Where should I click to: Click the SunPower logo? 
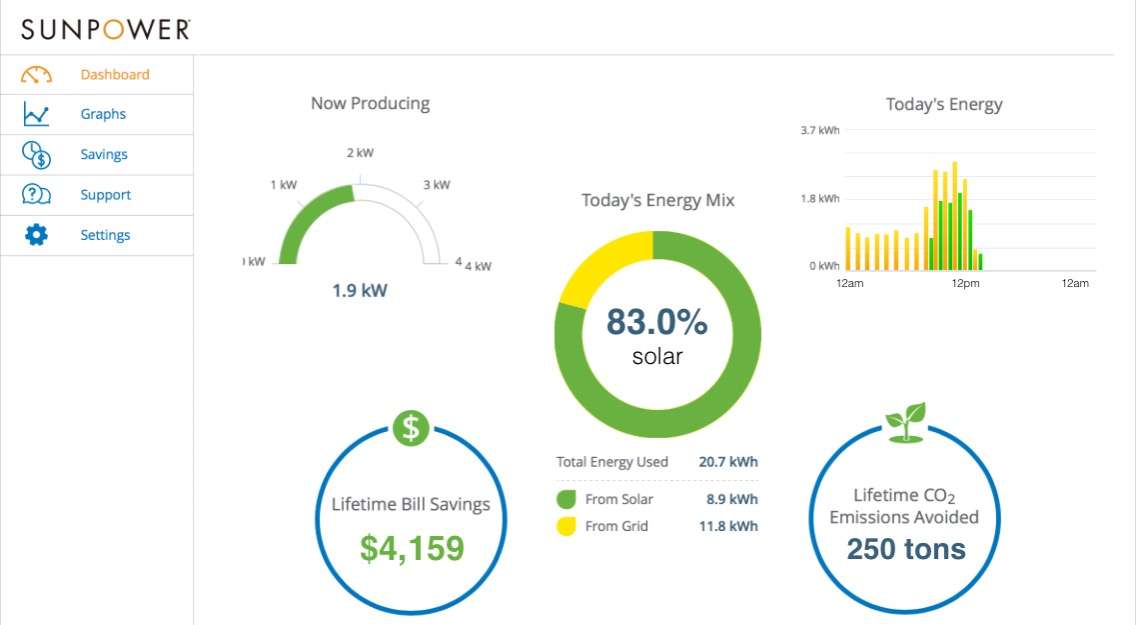click(105, 29)
